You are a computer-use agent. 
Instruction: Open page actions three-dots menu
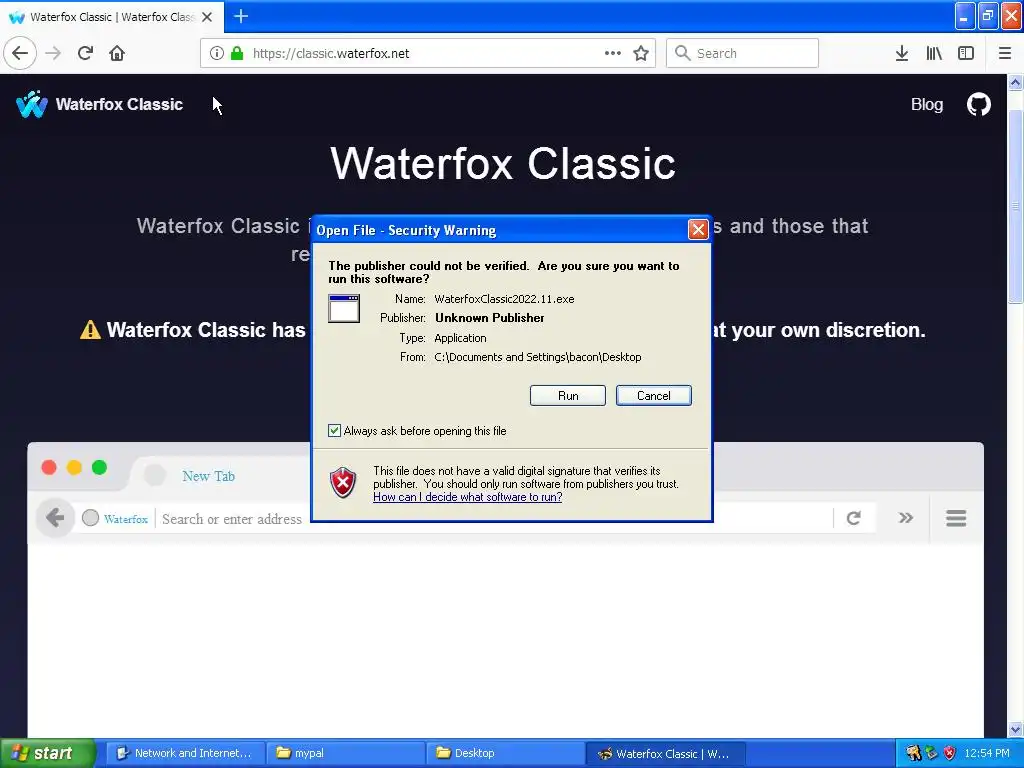coord(613,53)
